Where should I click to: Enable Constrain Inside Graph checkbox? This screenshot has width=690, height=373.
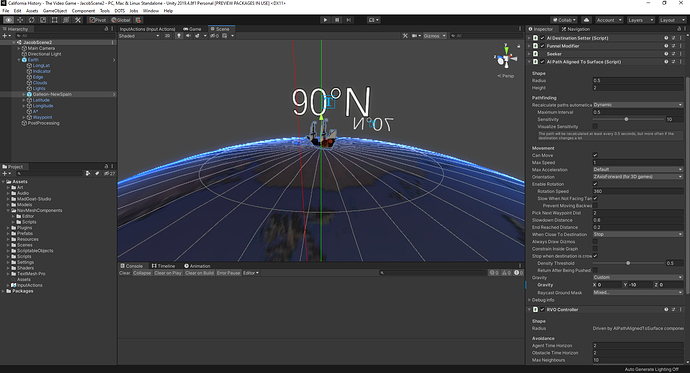[x=595, y=249]
